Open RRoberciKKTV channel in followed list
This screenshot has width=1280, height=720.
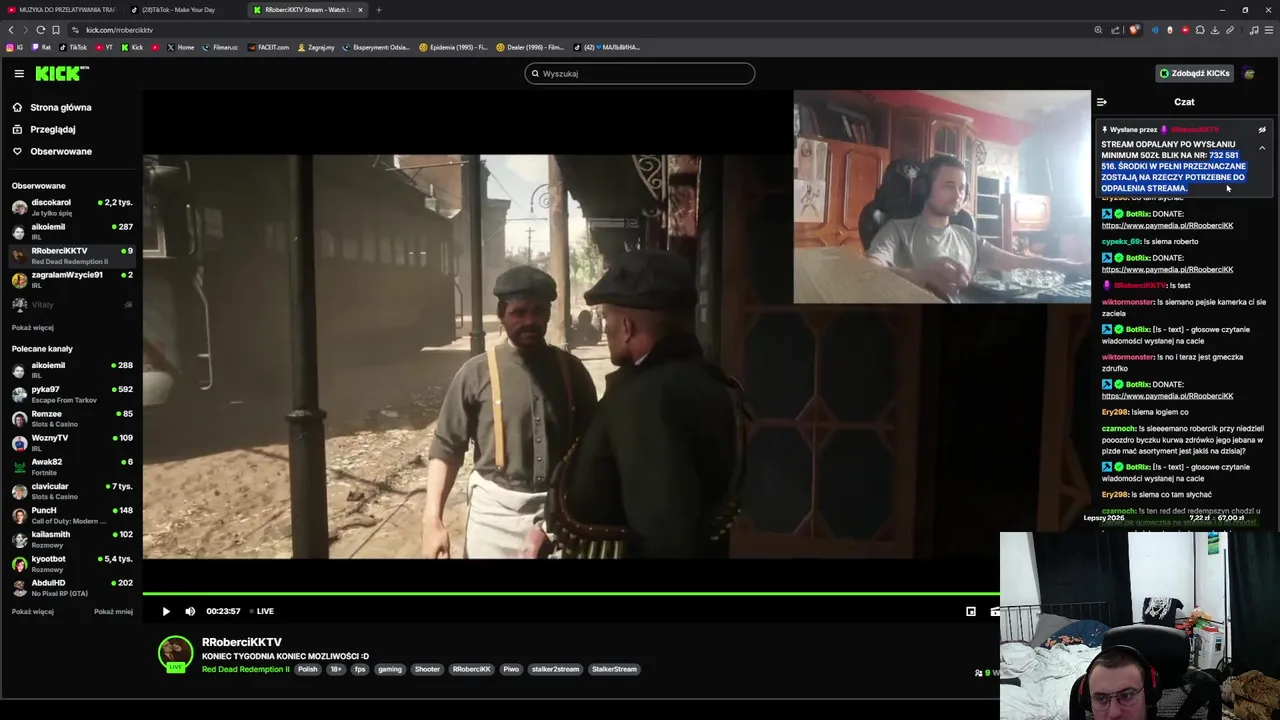pyautogui.click(x=72, y=256)
